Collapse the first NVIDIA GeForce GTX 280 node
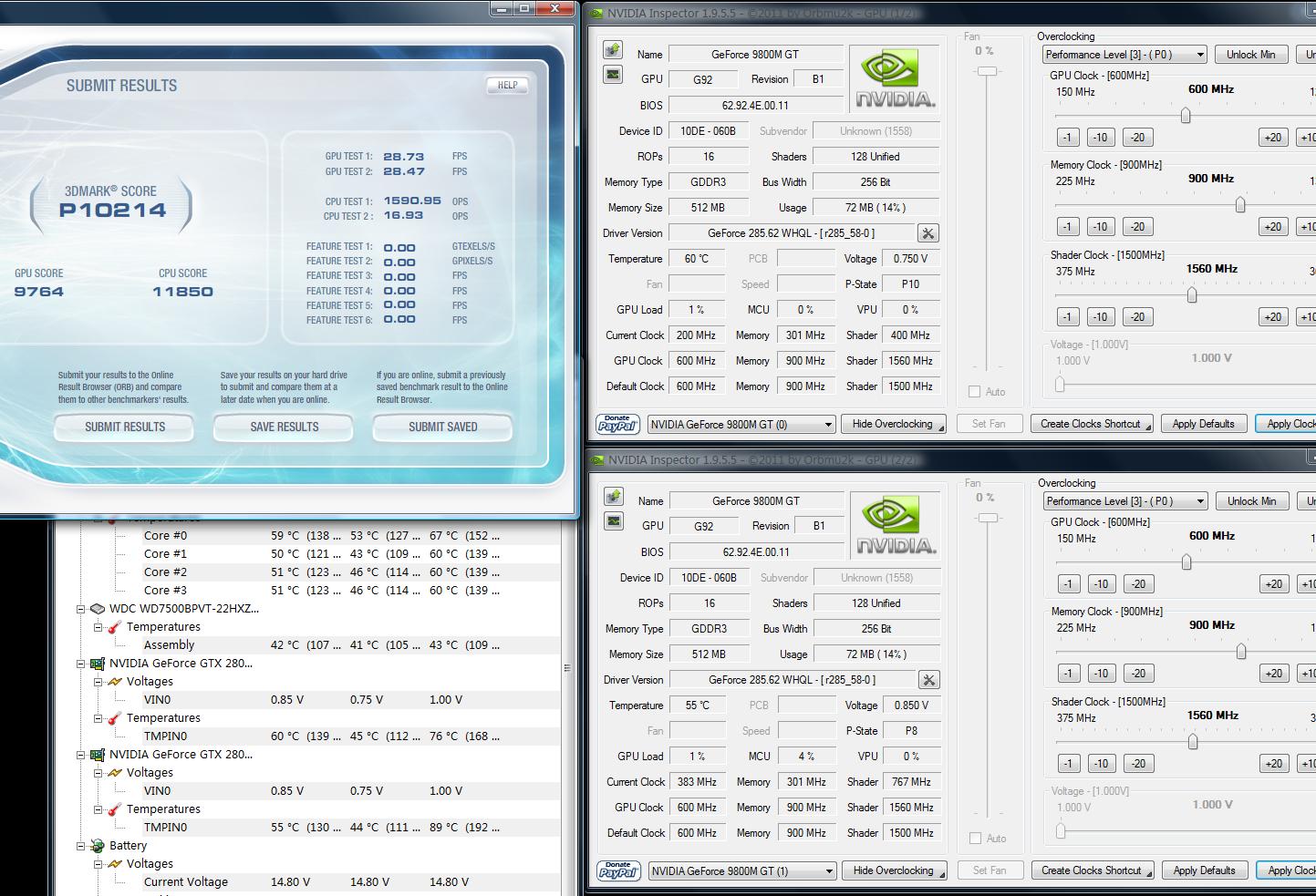Image resolution: width=1316 pixels, height=896 pixels. (81, 664)
